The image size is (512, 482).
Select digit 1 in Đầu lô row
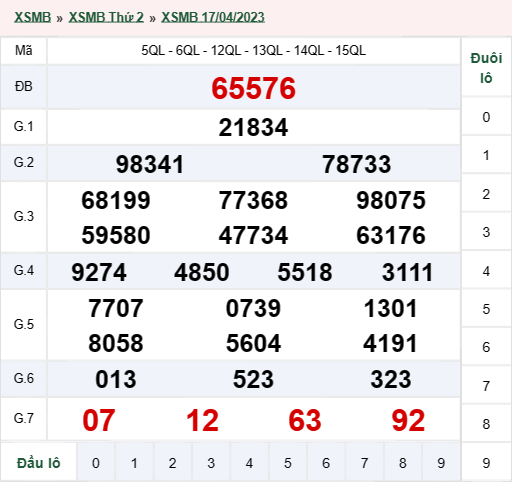(134, 463)
